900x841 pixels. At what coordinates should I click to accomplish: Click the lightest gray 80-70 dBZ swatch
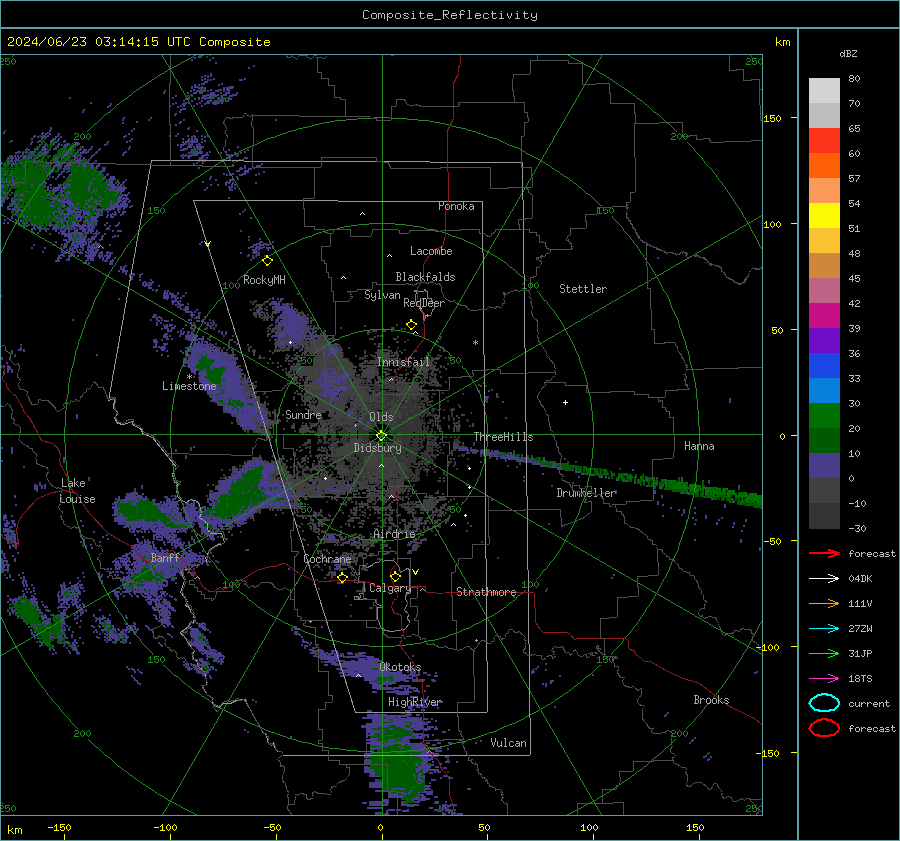(824, 91)
